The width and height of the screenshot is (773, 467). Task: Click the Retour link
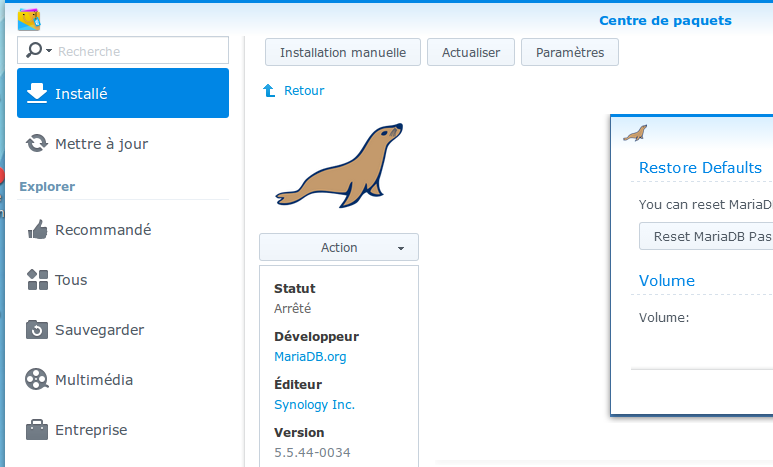tap(304, 91)
